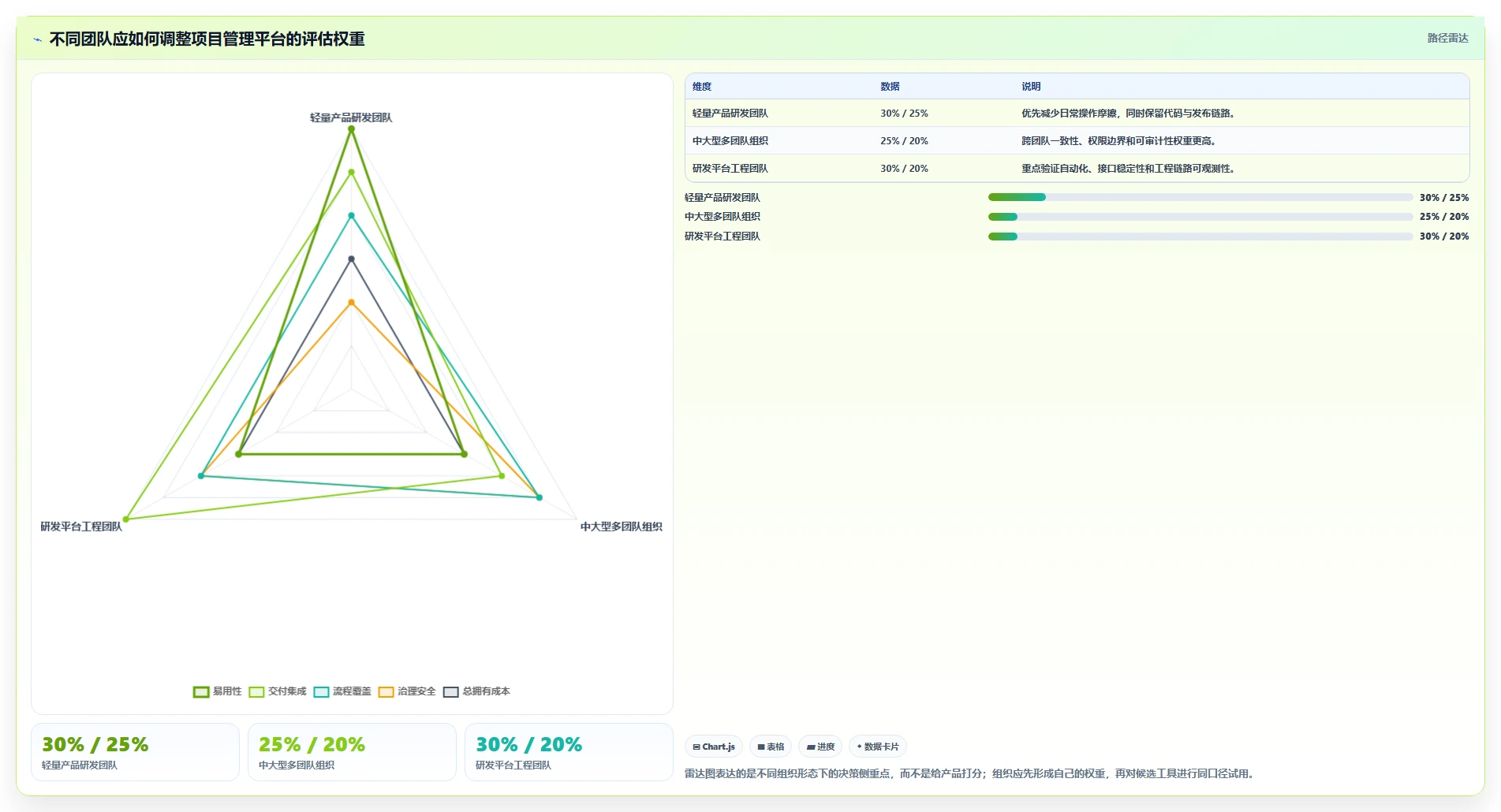Click the 中大型多团队组织 progress bar

(x=1200, y=217)
